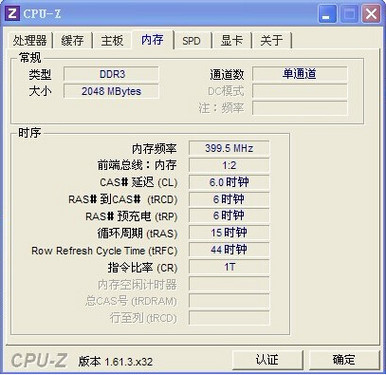Click the 1T command rate value
The width and height of the screenshot is (386, 375).
pyautogui.click(x=229, y=267)
